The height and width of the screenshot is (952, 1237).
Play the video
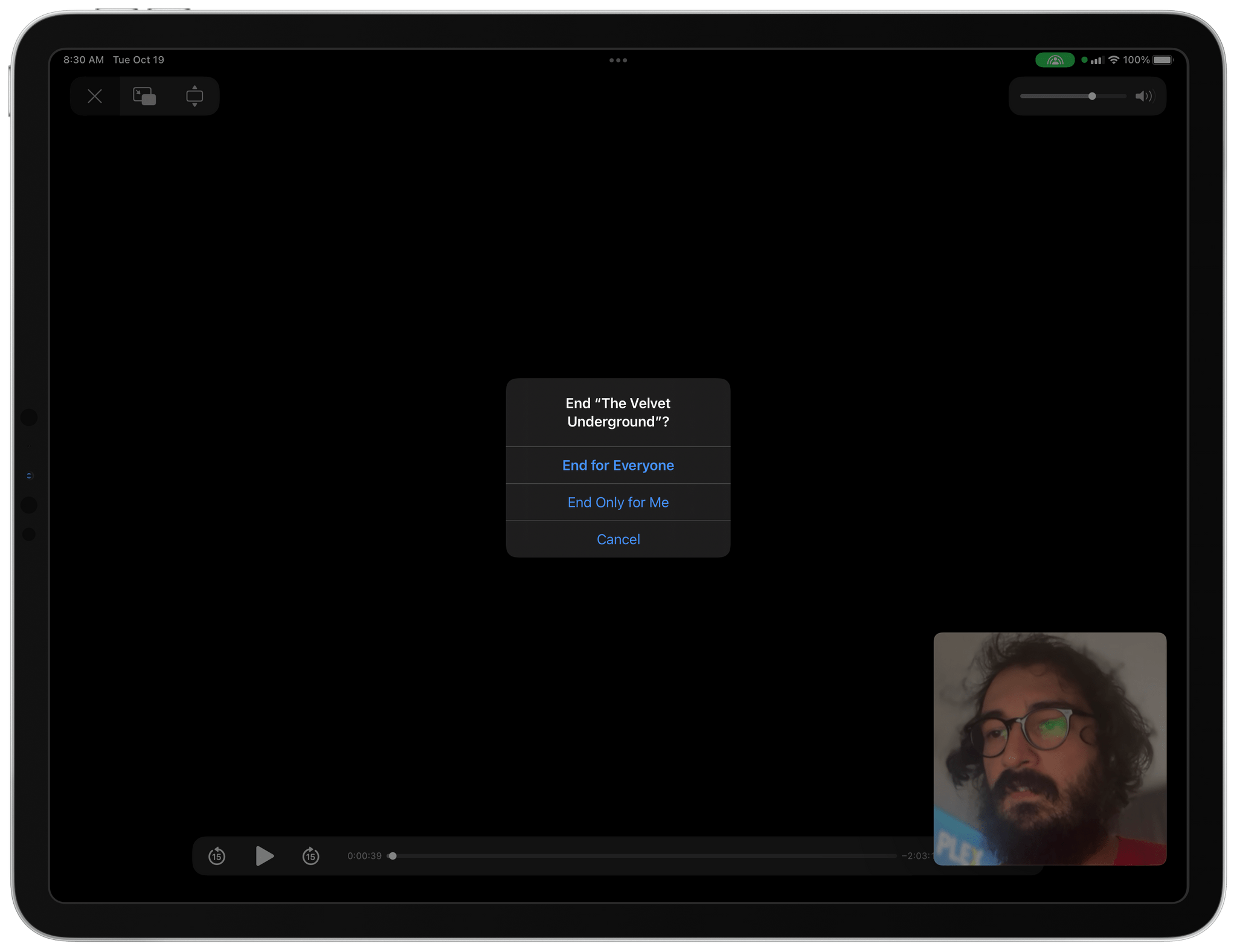[x=265, y=855]
